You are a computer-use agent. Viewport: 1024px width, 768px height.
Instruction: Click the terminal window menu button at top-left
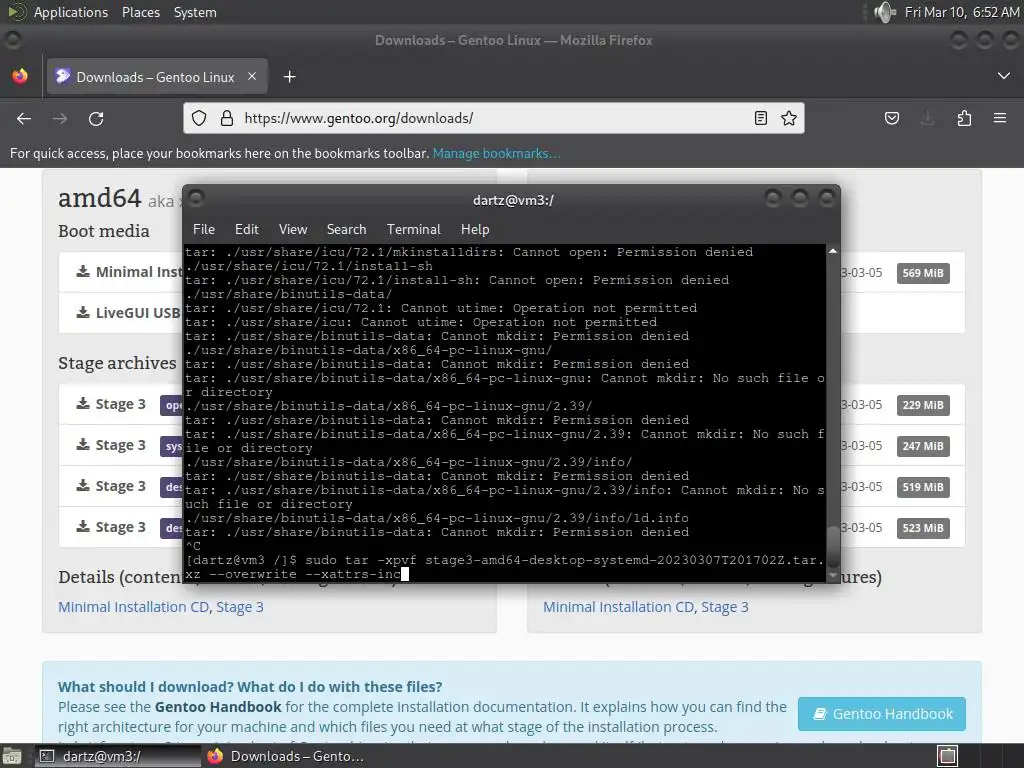197,197
